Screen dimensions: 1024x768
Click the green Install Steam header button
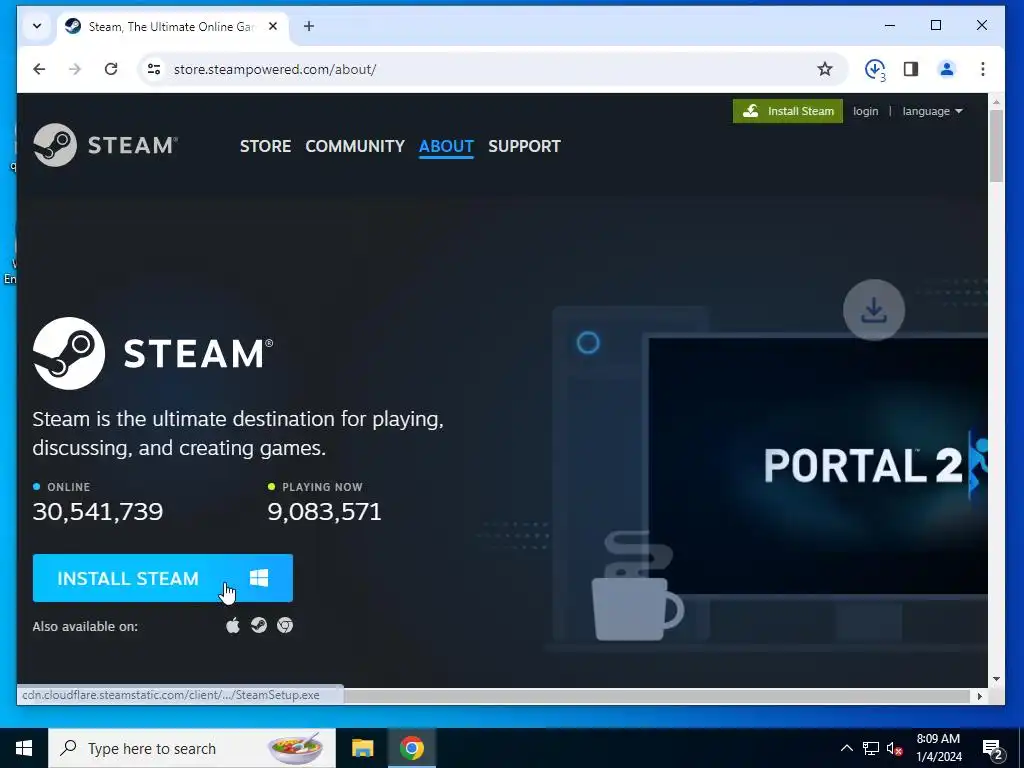pyautogui.click(x=788, y=111)
